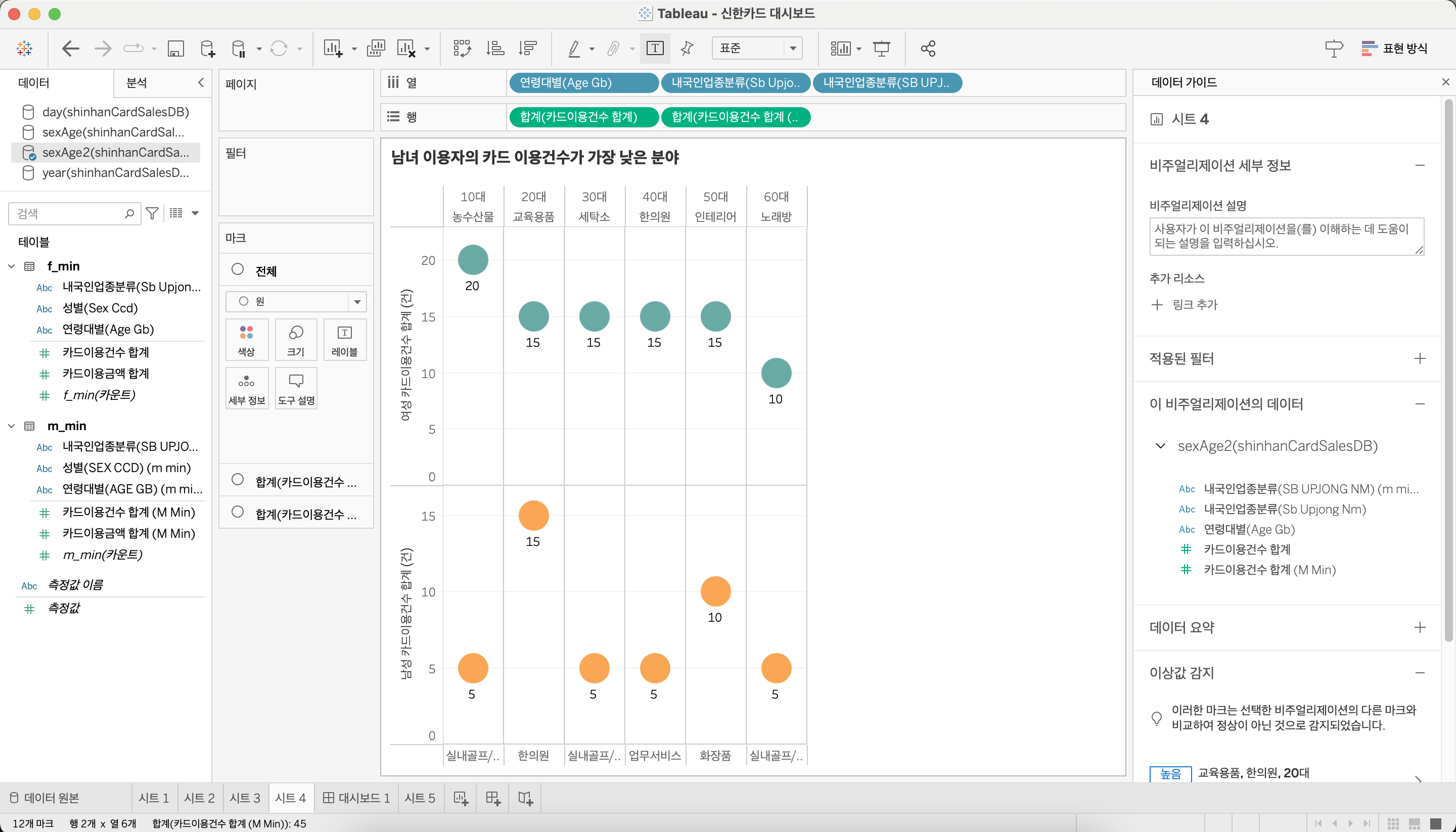
Task: Click the pause auto updates icon
Action: tap(239, 49)
